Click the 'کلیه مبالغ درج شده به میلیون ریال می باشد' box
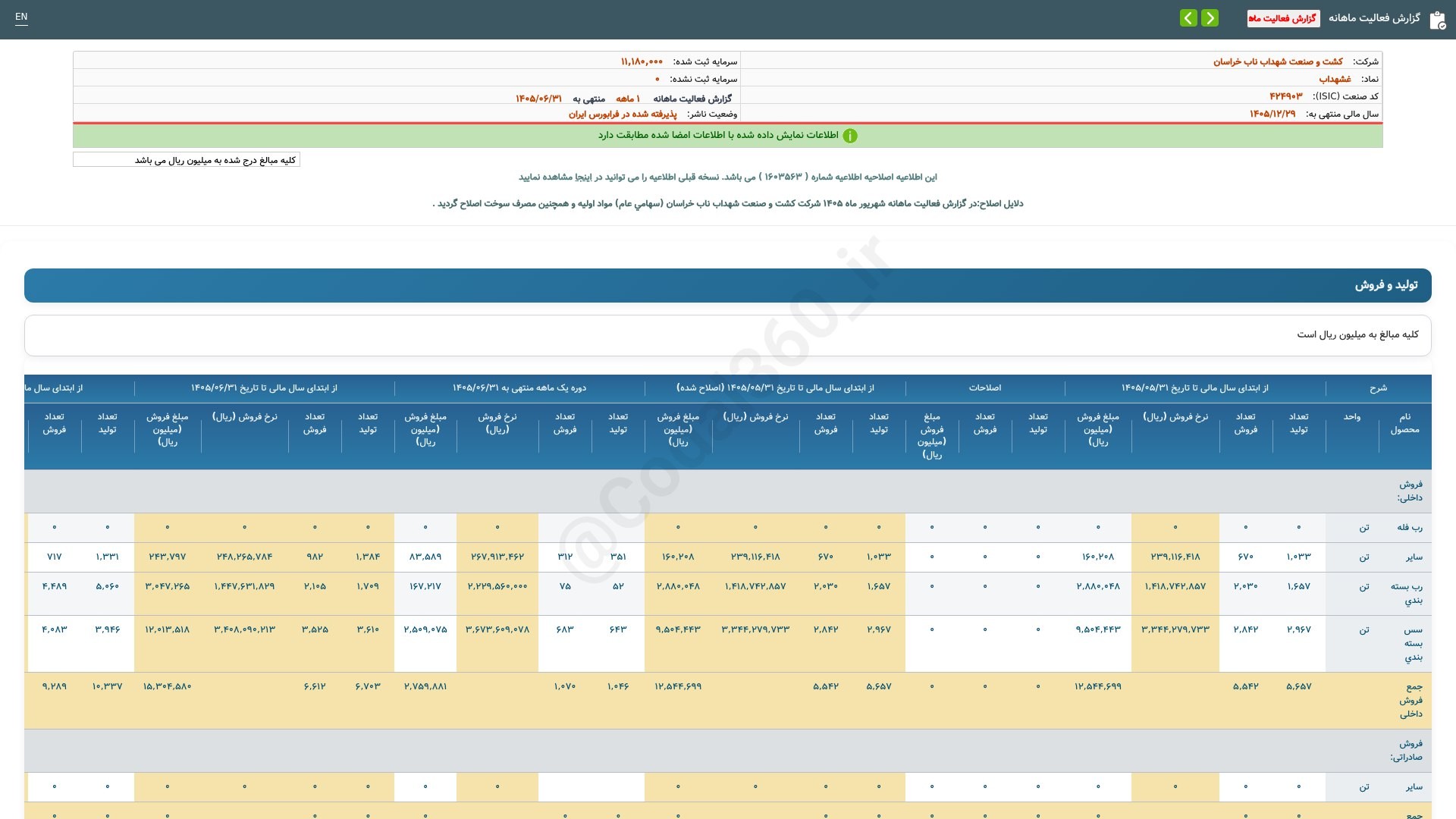The width and height of the screenshot is (1456, 819). (x=187, y=160)
